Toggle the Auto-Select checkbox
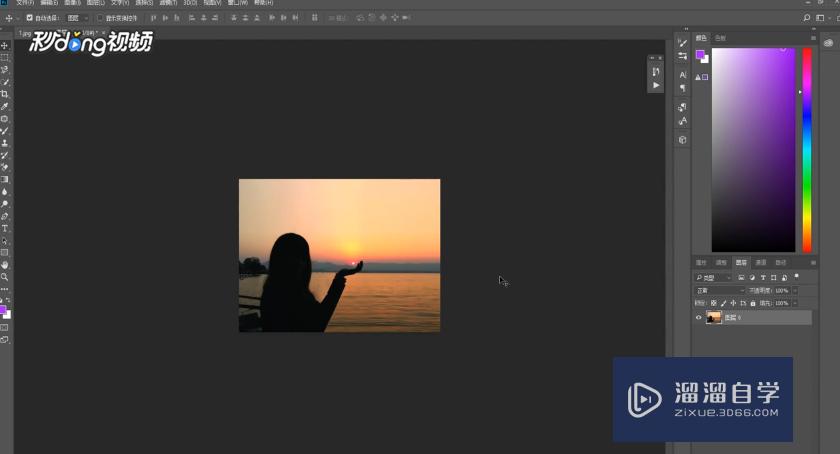840x454 pixels. tap(29, 18)
